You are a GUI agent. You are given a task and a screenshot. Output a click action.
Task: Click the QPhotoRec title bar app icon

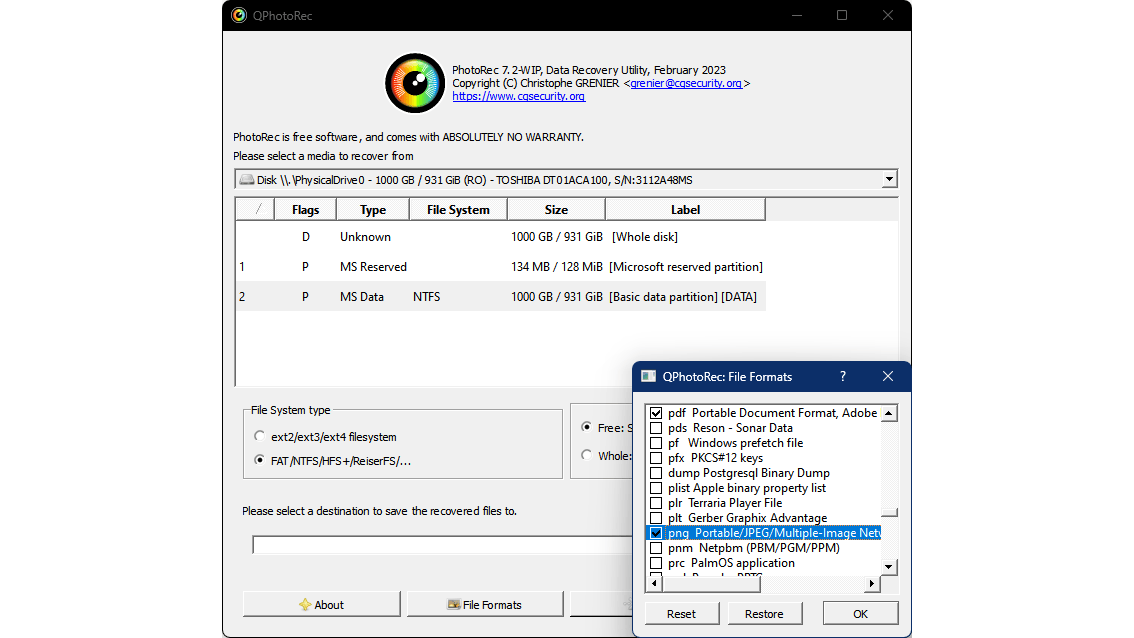tap(239, 15)
